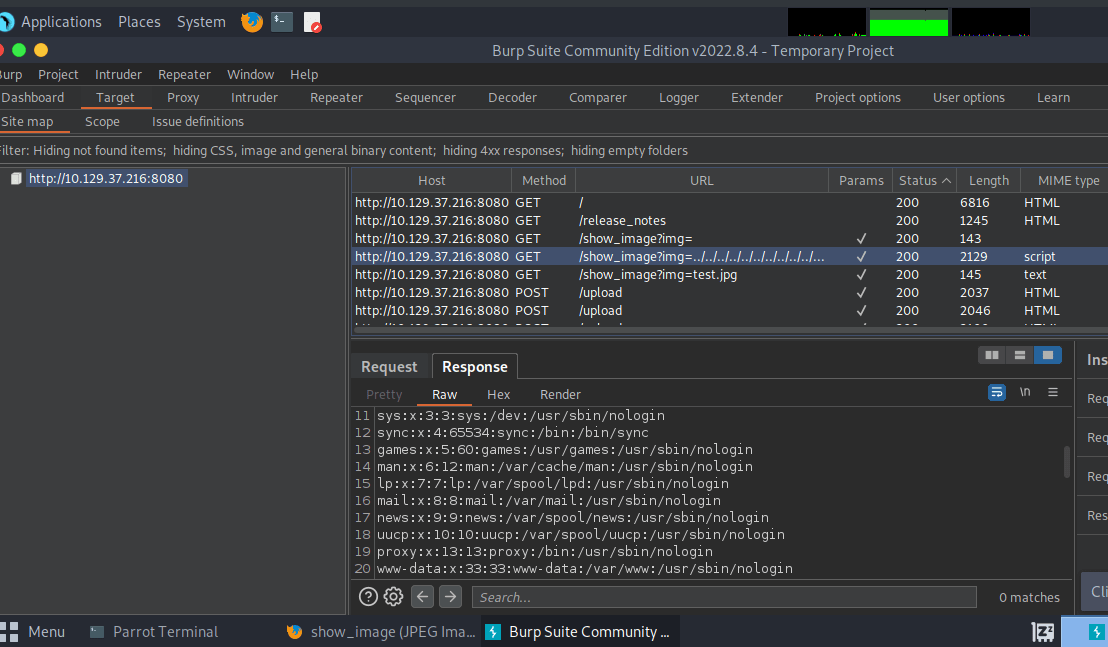
Task: Open the Window menu
Action: click(250, 74)
